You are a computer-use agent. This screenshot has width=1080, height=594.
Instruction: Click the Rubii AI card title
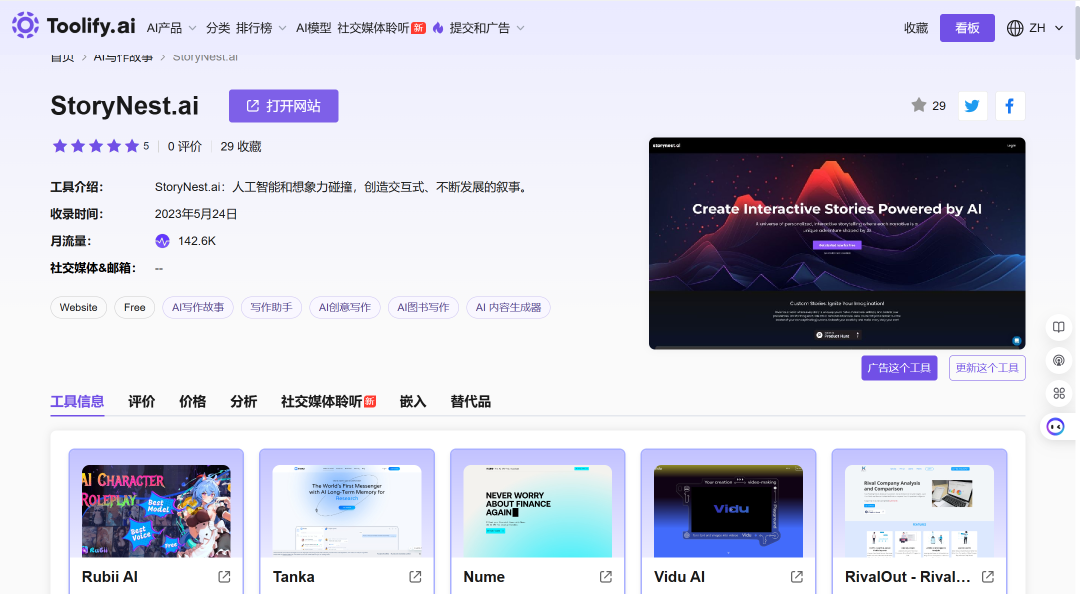point(110,577)
